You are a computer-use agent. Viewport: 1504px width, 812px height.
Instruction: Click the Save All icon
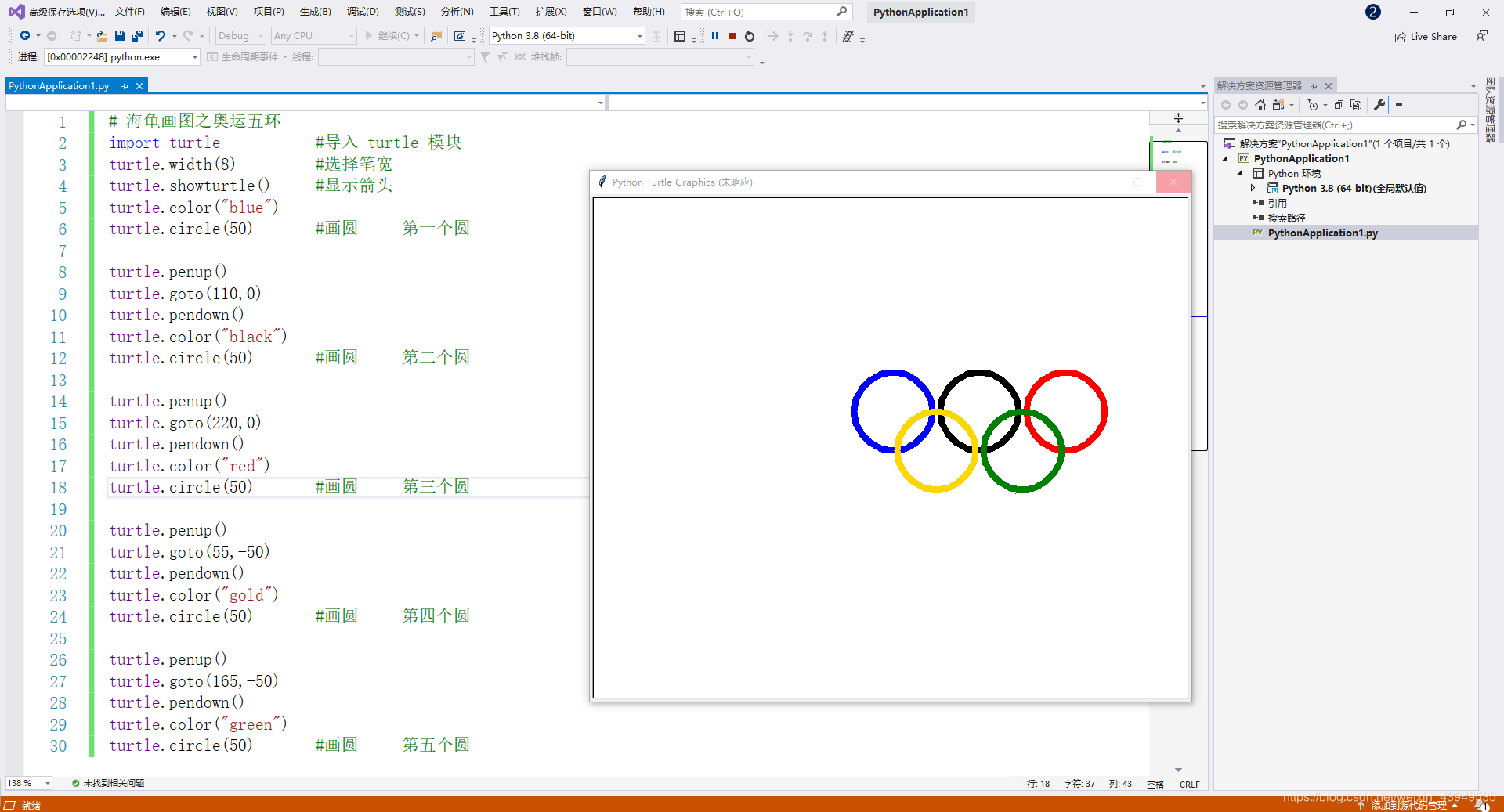tap(137, 36)
